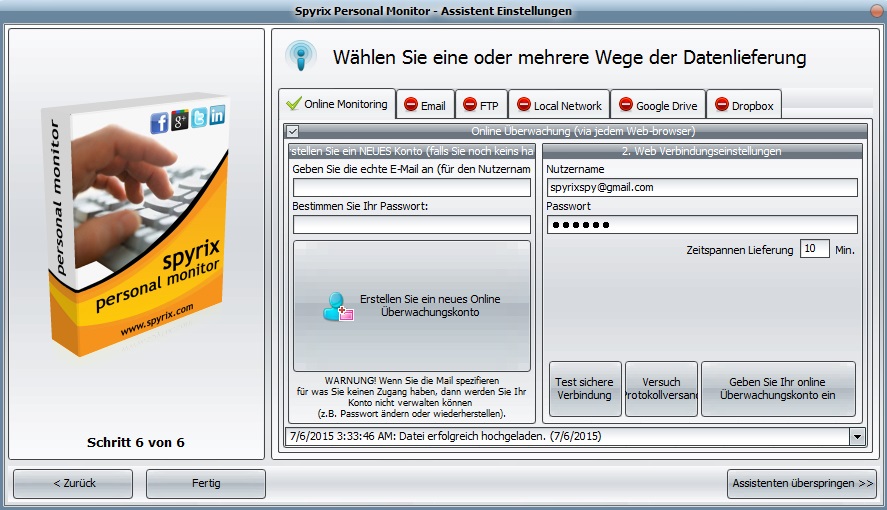
Task: Create a new online Überwachungskonto
Action: tap(411, 306)
